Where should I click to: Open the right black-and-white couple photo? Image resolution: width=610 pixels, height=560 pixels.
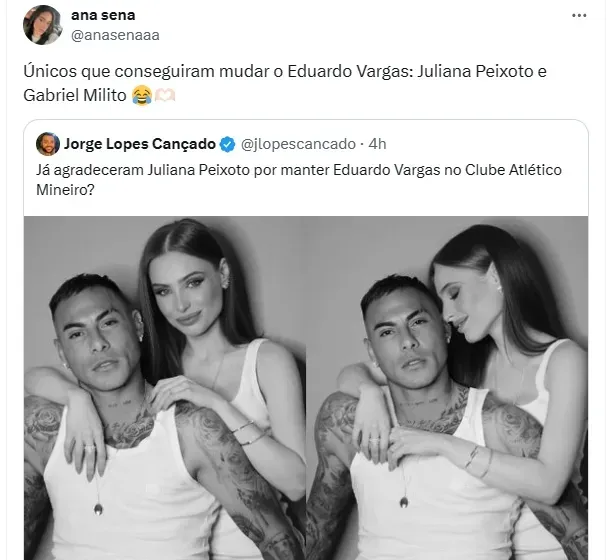tap(447, 388)
